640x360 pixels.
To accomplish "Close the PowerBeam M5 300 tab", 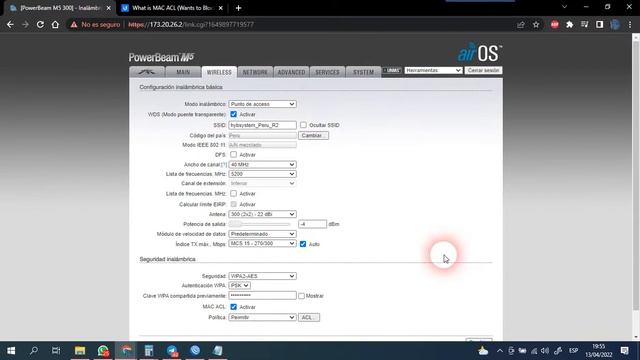I will click(x=108, y=8).
